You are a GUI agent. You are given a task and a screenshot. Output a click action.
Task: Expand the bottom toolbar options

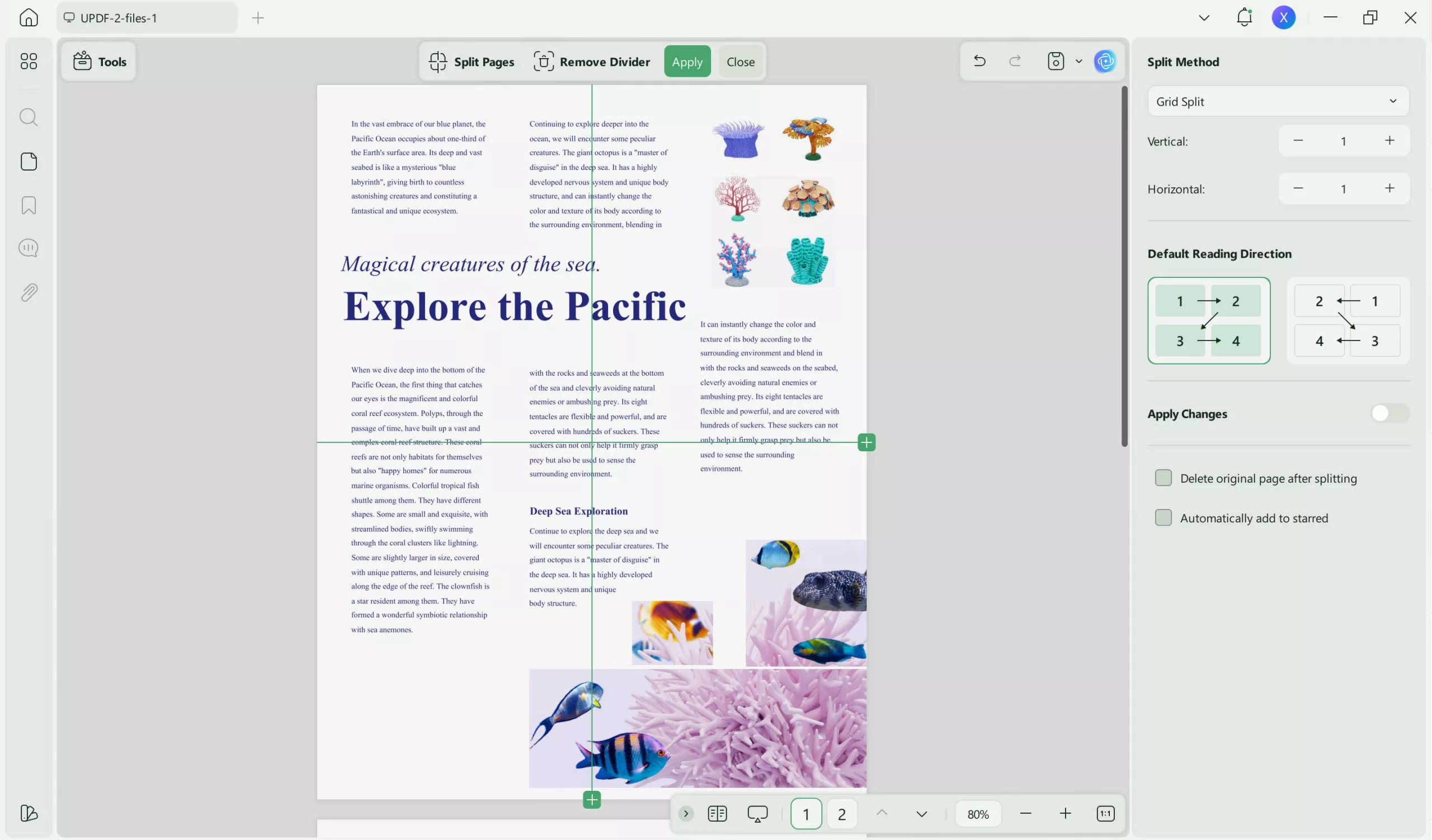point(686,813)
